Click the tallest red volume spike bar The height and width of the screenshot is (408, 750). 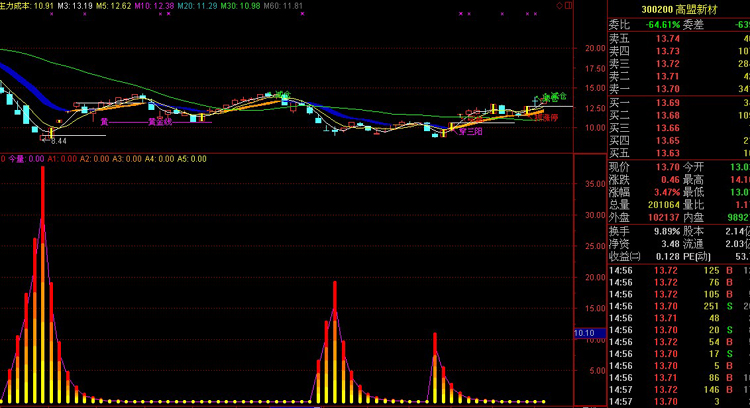43,284
